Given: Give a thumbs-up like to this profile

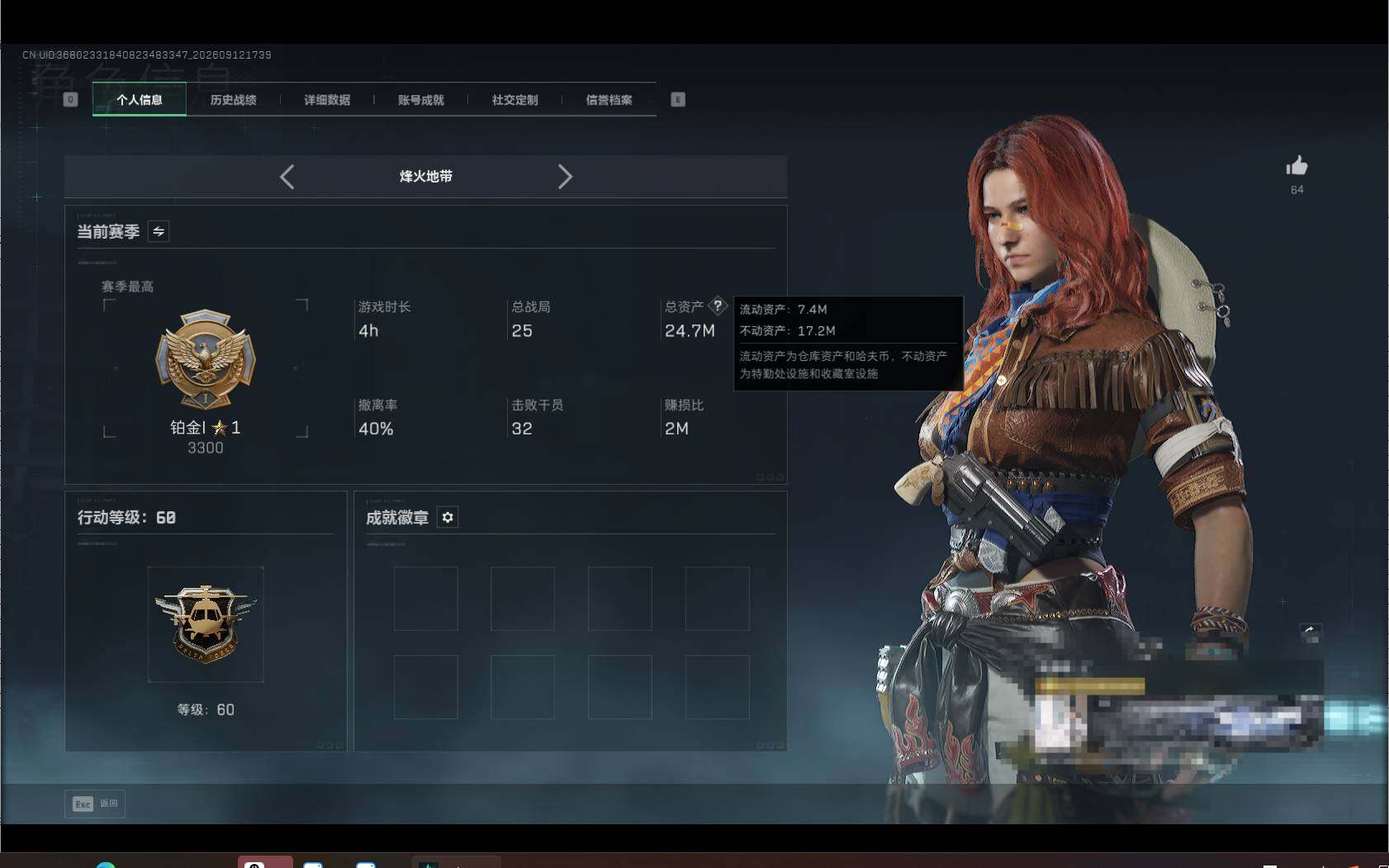Looking at the screenshot, I should pos(1297,166).
